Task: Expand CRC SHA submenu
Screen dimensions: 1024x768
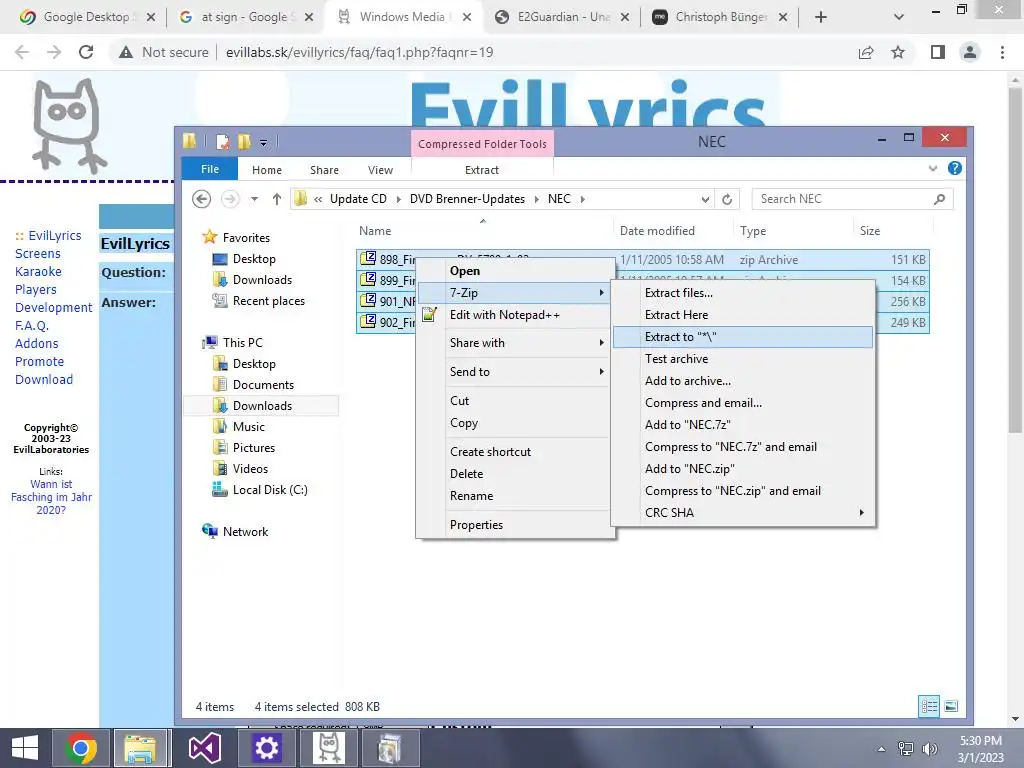Action: coord(743,513)
